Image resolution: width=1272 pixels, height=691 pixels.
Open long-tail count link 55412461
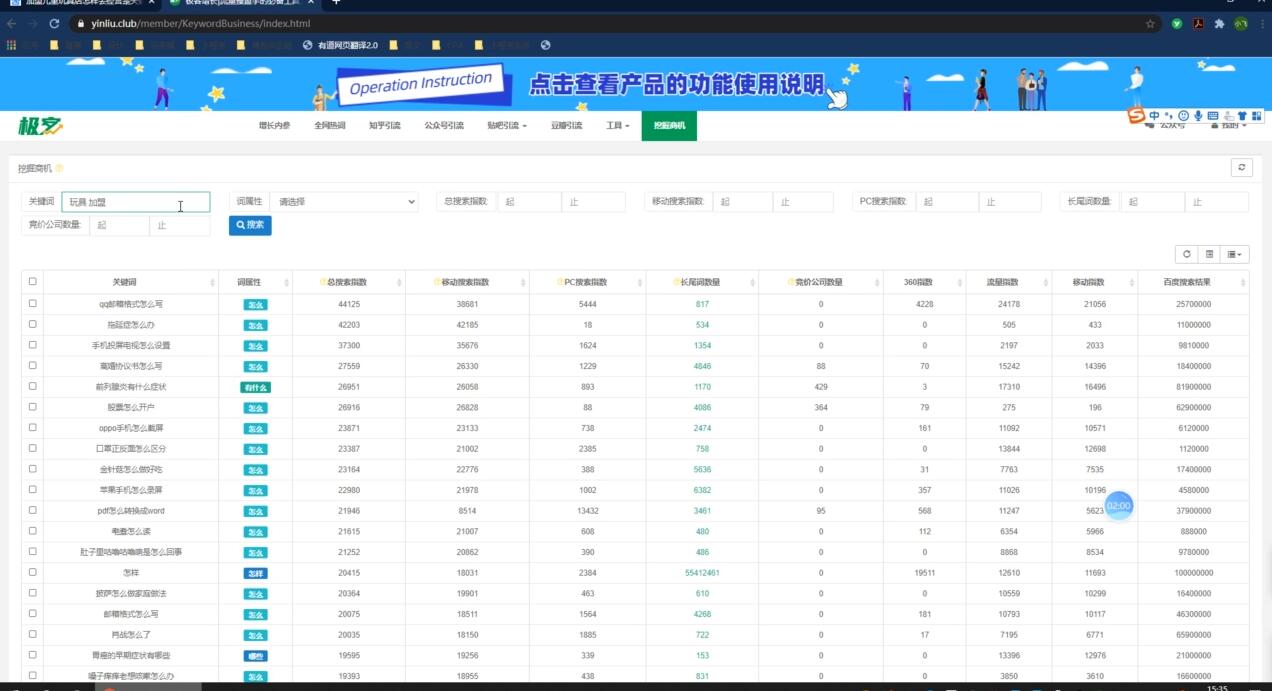[702, 573]
